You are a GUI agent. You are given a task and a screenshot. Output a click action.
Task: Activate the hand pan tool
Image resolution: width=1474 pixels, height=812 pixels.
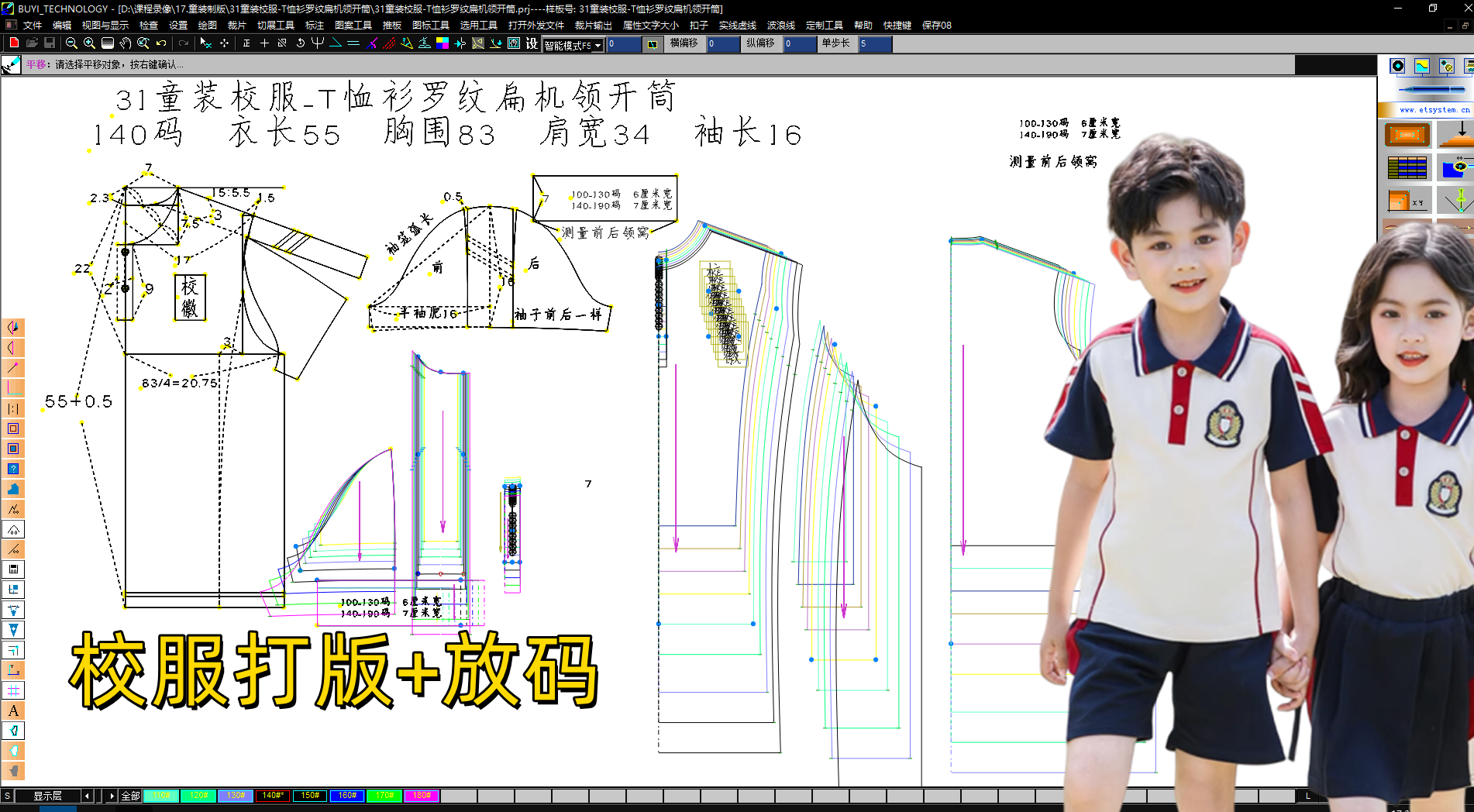tap(126, 43)
